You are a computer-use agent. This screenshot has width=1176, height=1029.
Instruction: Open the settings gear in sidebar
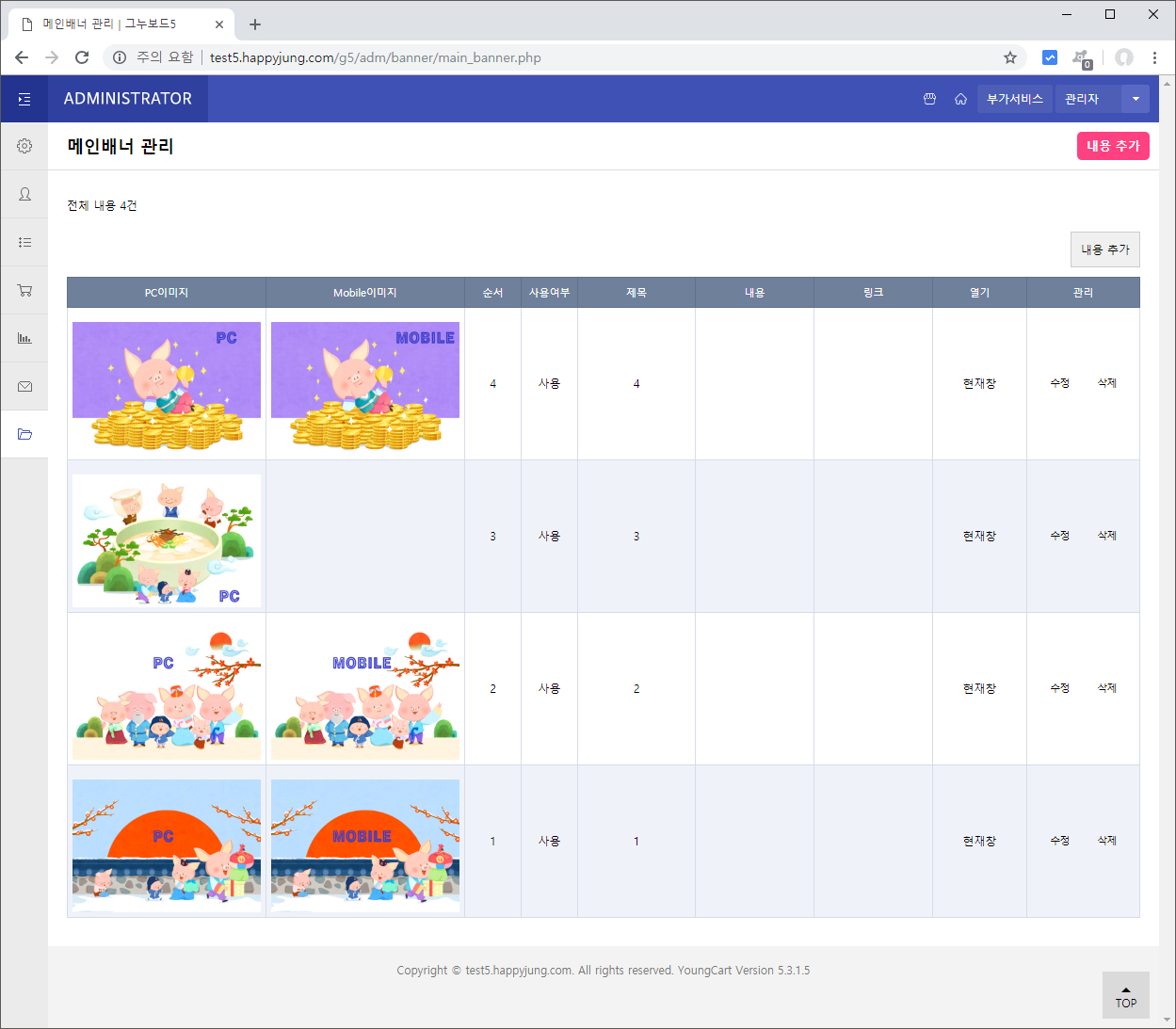tap(24, 146)
